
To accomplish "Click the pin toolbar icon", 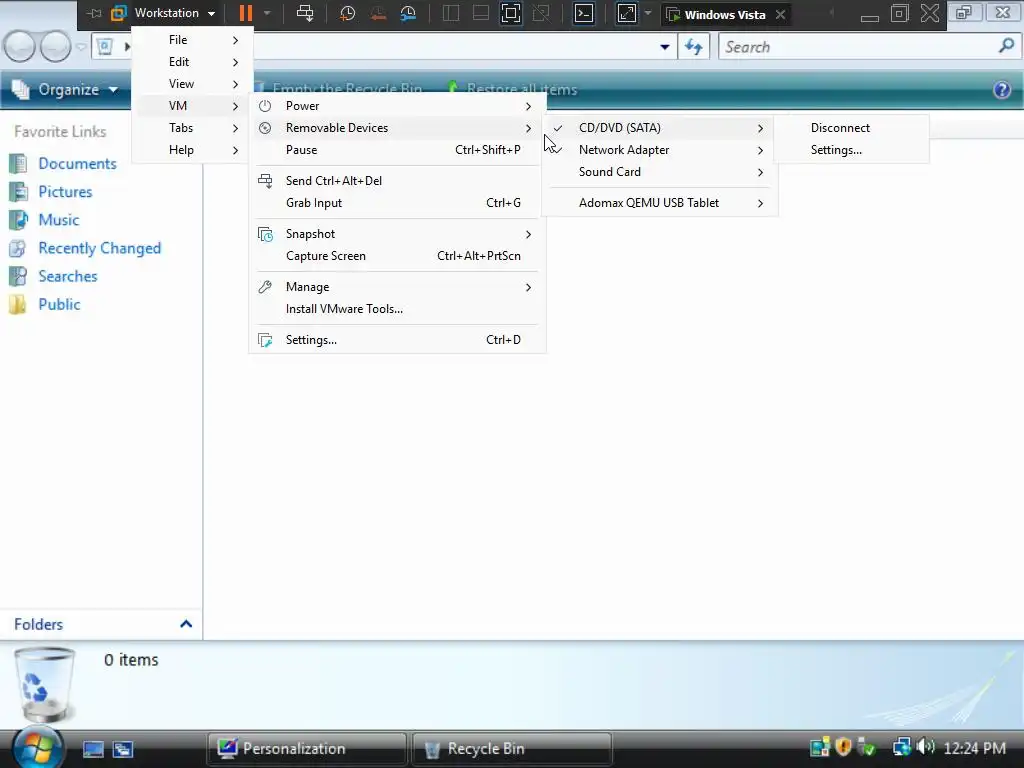I will (95, 13).
